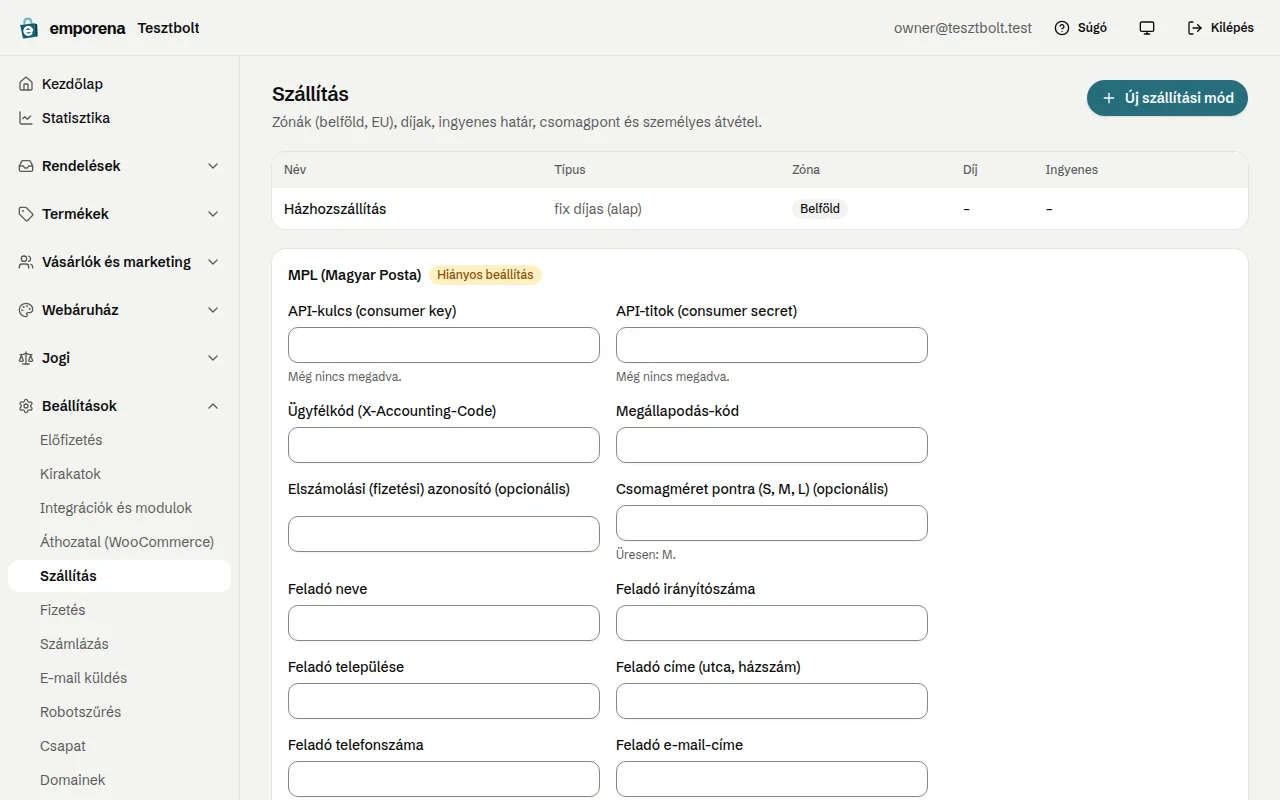Click the Termékek tag icon
This screenshot has width=1280, height=800.
coord(26,214)
